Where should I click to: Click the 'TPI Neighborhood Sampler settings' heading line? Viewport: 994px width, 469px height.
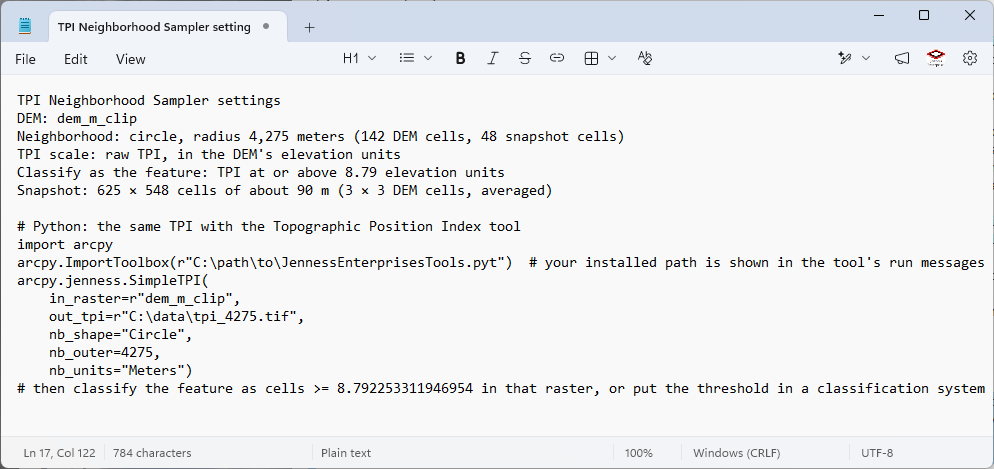[x=149, y=100]
